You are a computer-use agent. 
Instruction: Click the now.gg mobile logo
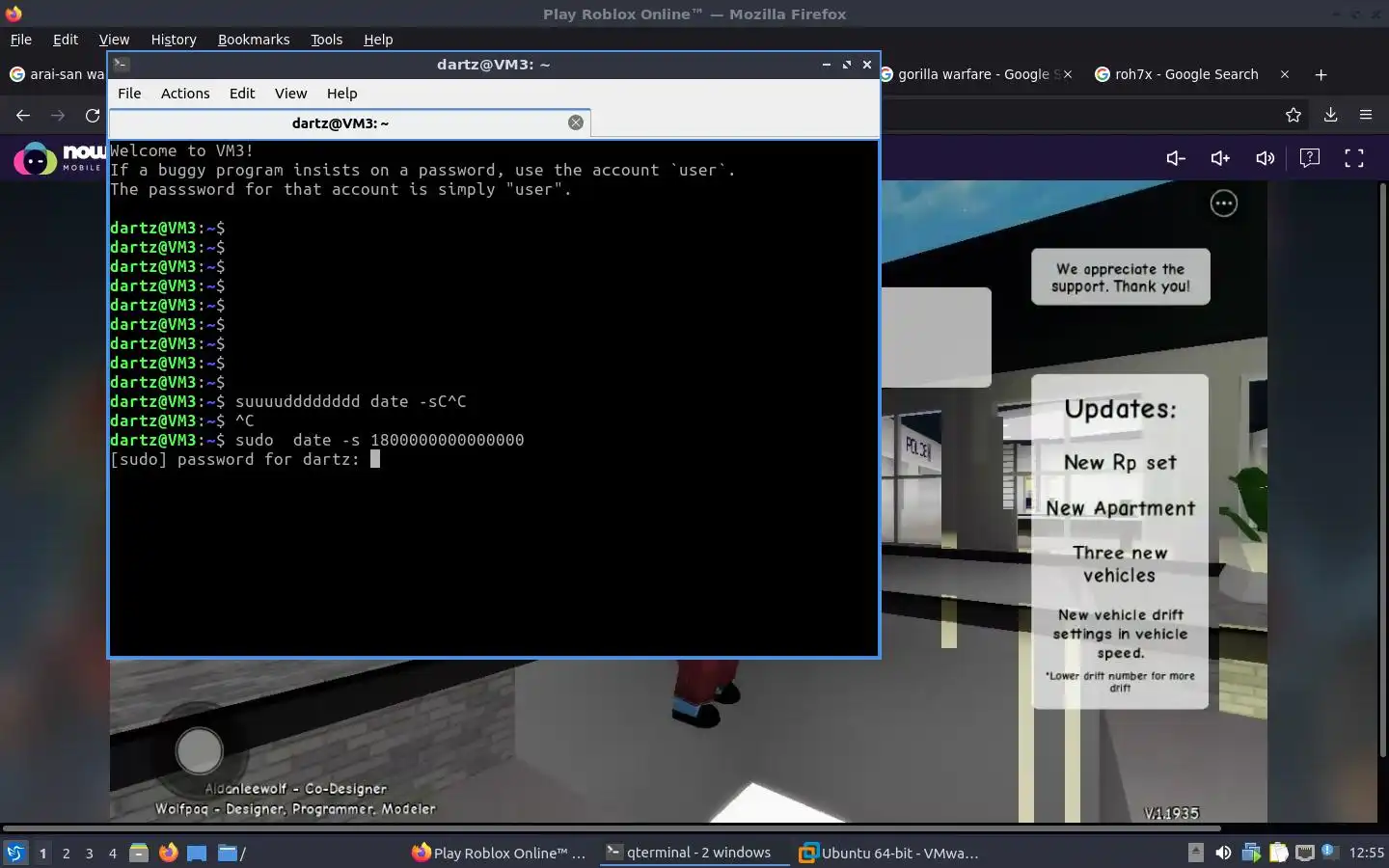click(58, 158)
